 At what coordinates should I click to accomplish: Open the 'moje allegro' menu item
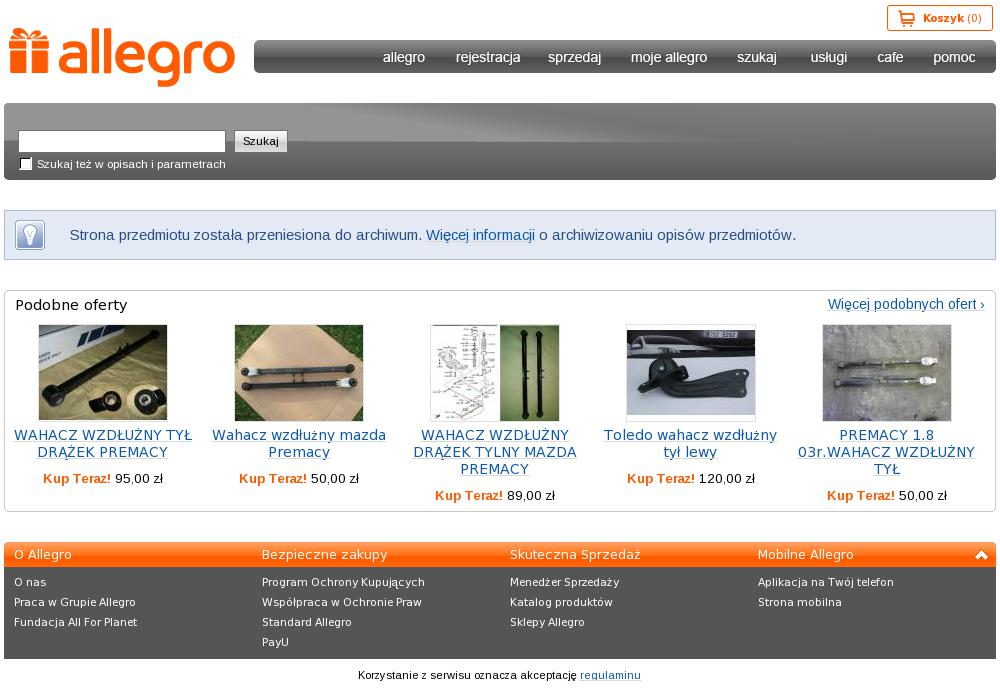click(669, 57)
